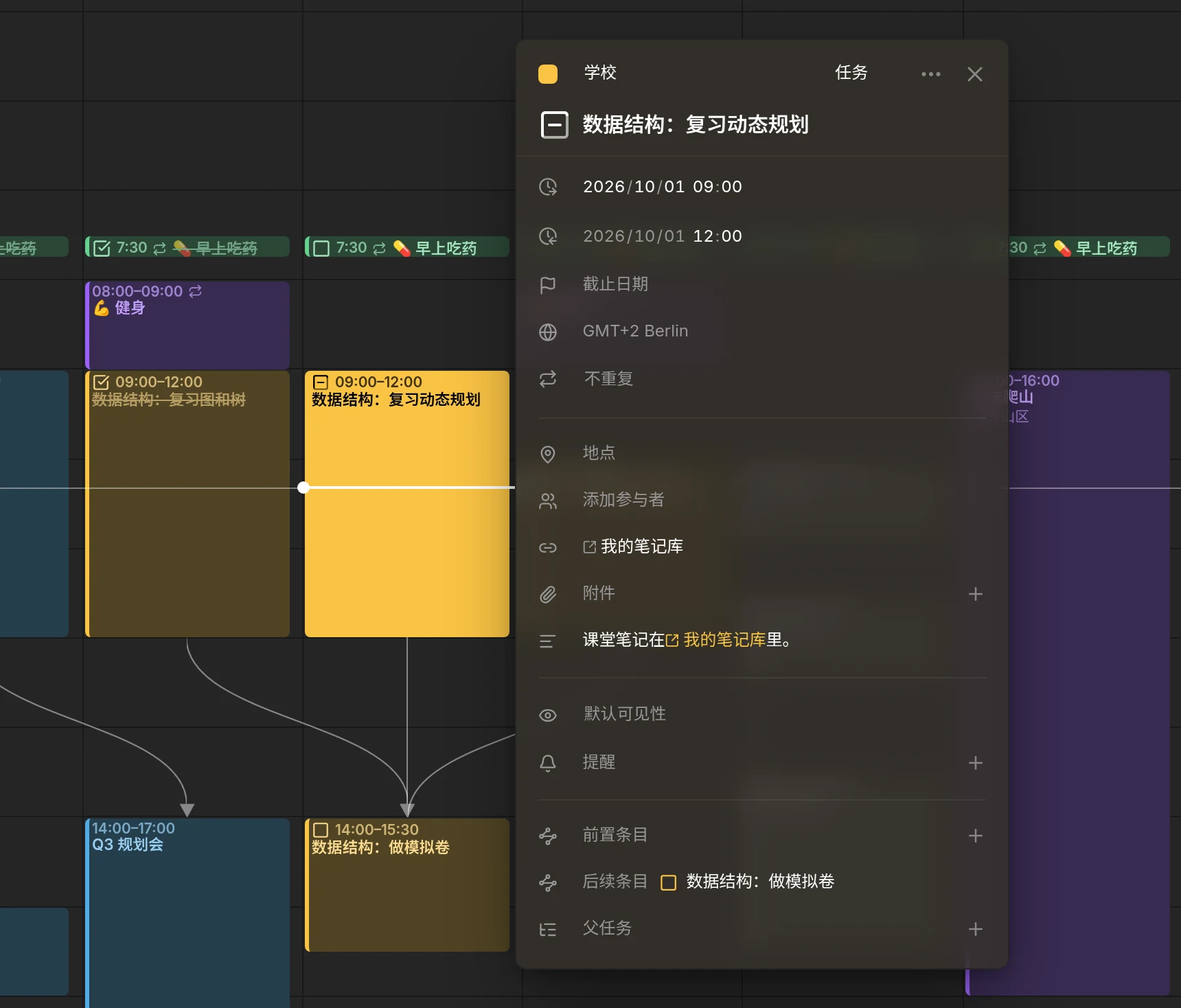Set a deadline via 截止日期
The width and height of the screenshot is (1181, 1008).
pos(616,284)
